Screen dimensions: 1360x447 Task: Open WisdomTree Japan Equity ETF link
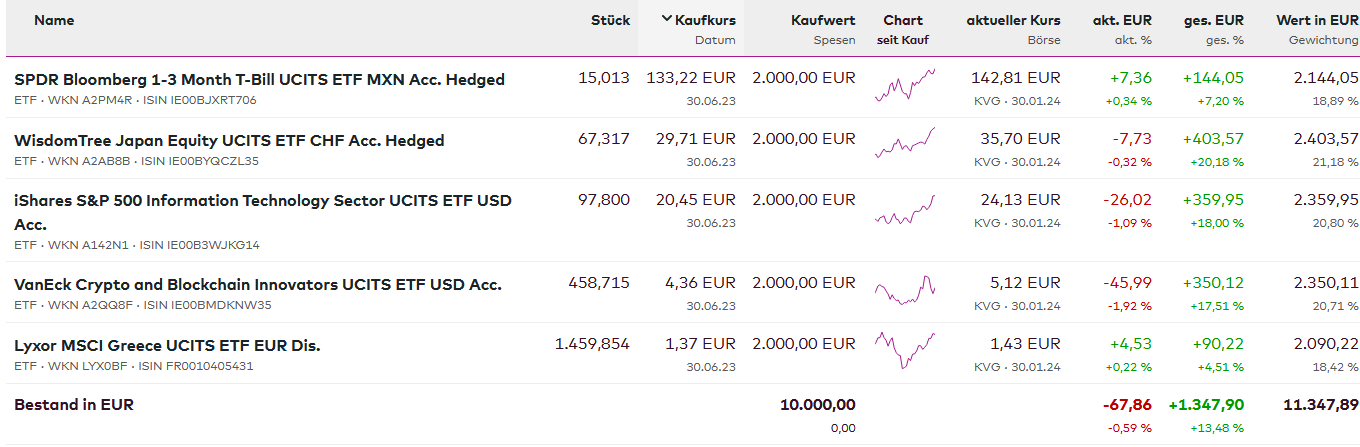pos(229,141)
